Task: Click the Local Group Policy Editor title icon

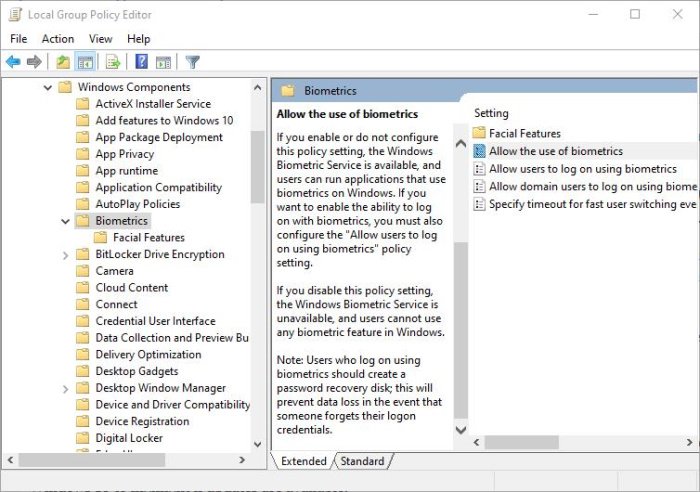Action: point(15,15)
